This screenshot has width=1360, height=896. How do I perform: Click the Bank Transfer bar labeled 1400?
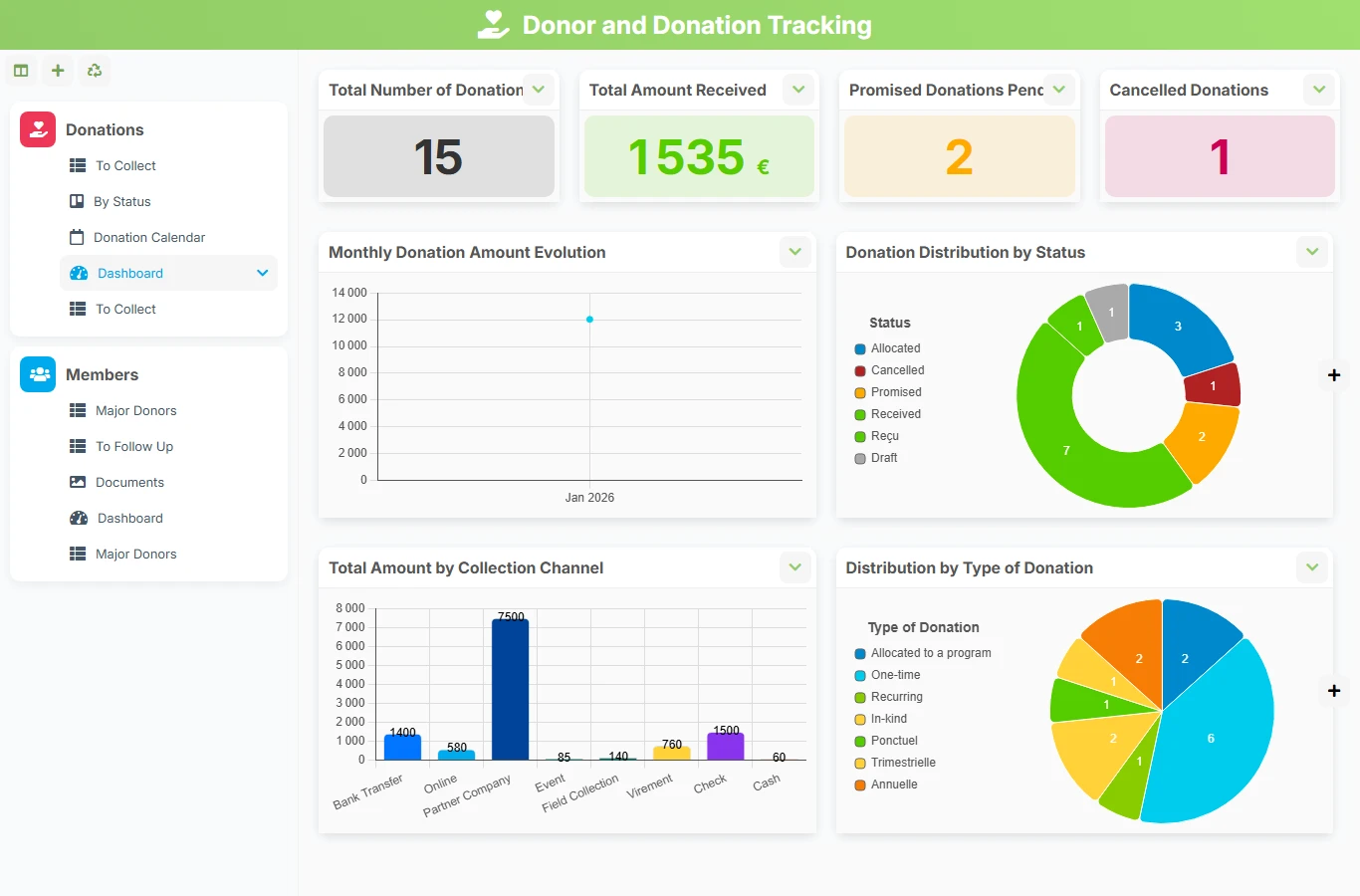point(403,747)
